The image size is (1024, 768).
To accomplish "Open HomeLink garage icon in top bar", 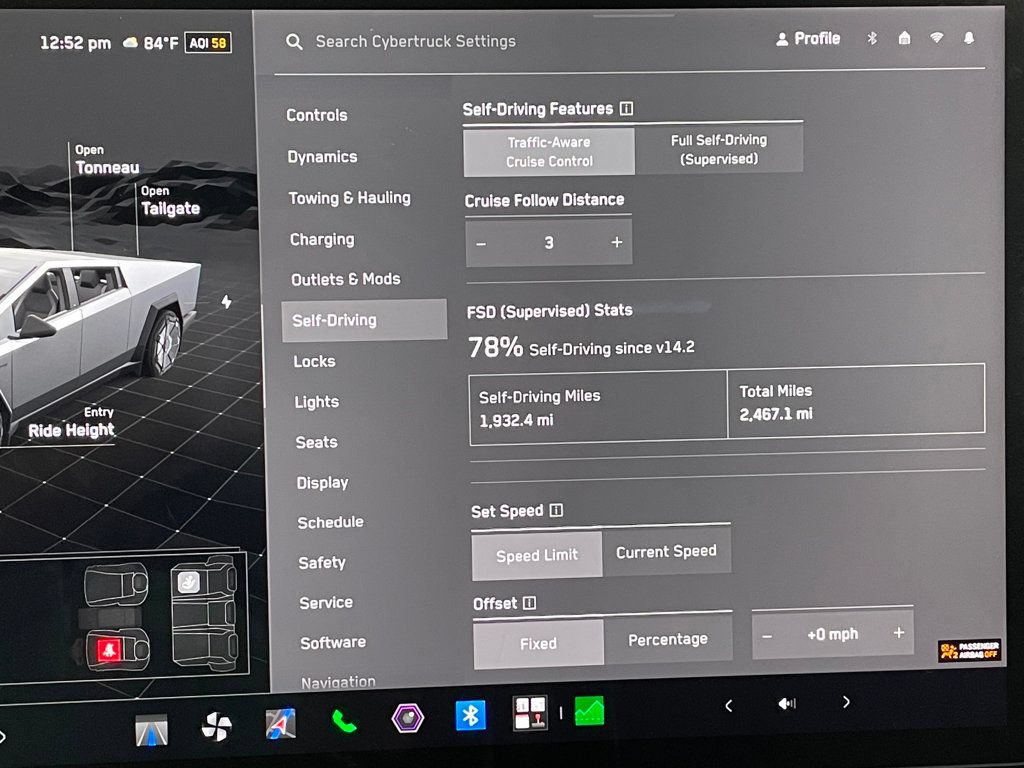I will pos(904,38).
